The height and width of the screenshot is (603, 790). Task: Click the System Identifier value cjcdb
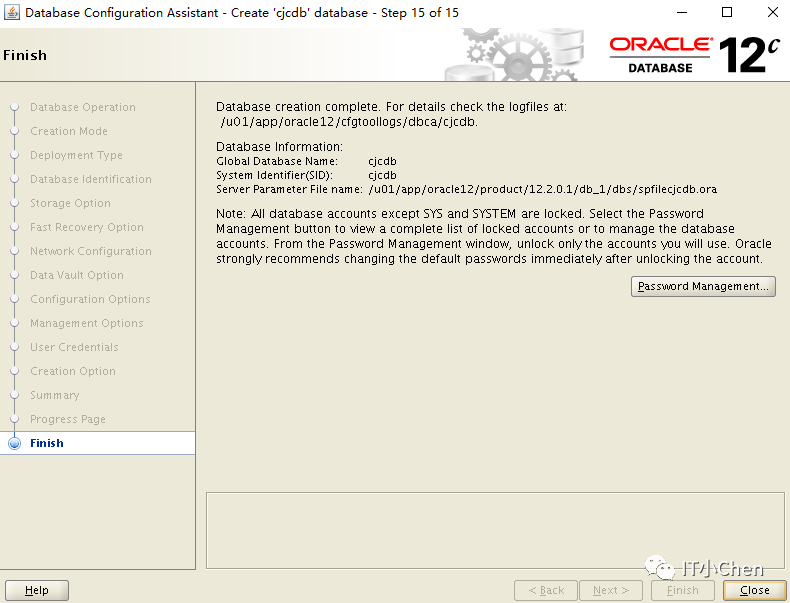382,175
